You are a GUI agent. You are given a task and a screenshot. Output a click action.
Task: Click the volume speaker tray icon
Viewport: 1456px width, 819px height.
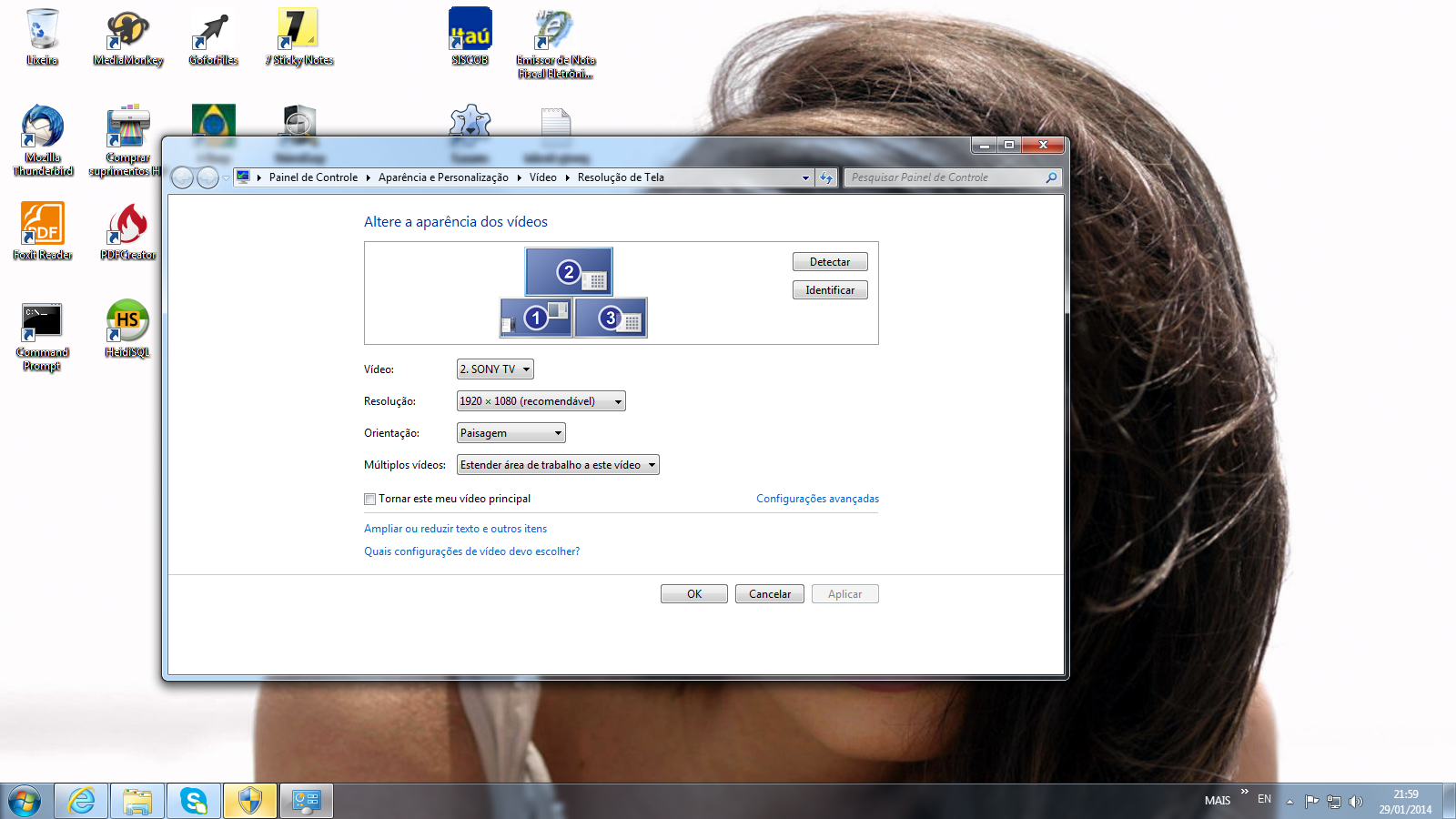coord(1356,802)
